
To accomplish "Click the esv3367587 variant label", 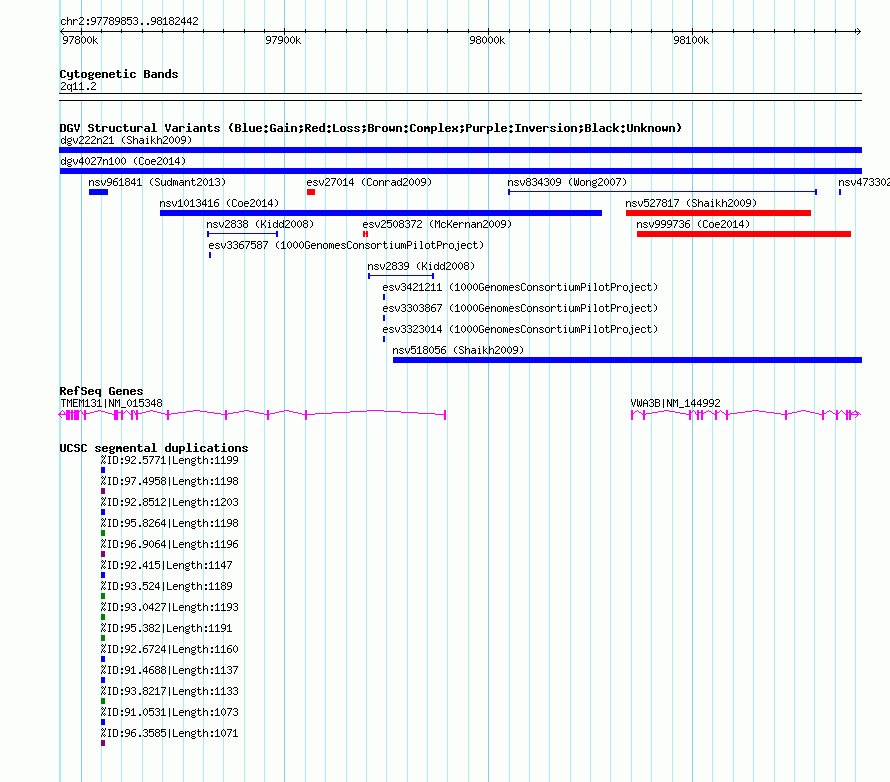I will pos(346,245).
